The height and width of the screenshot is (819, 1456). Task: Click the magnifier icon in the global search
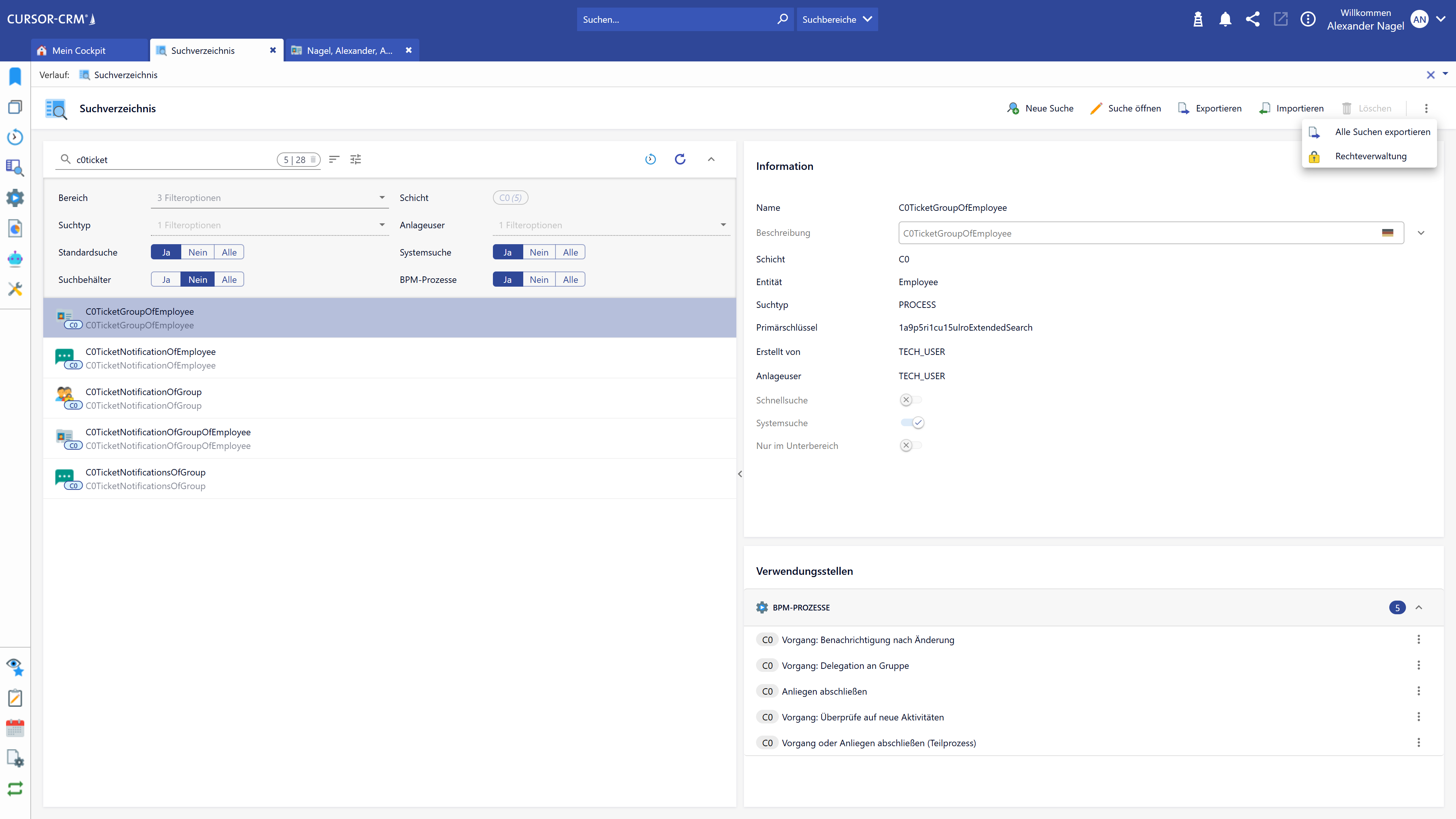[x=782, y=19]
